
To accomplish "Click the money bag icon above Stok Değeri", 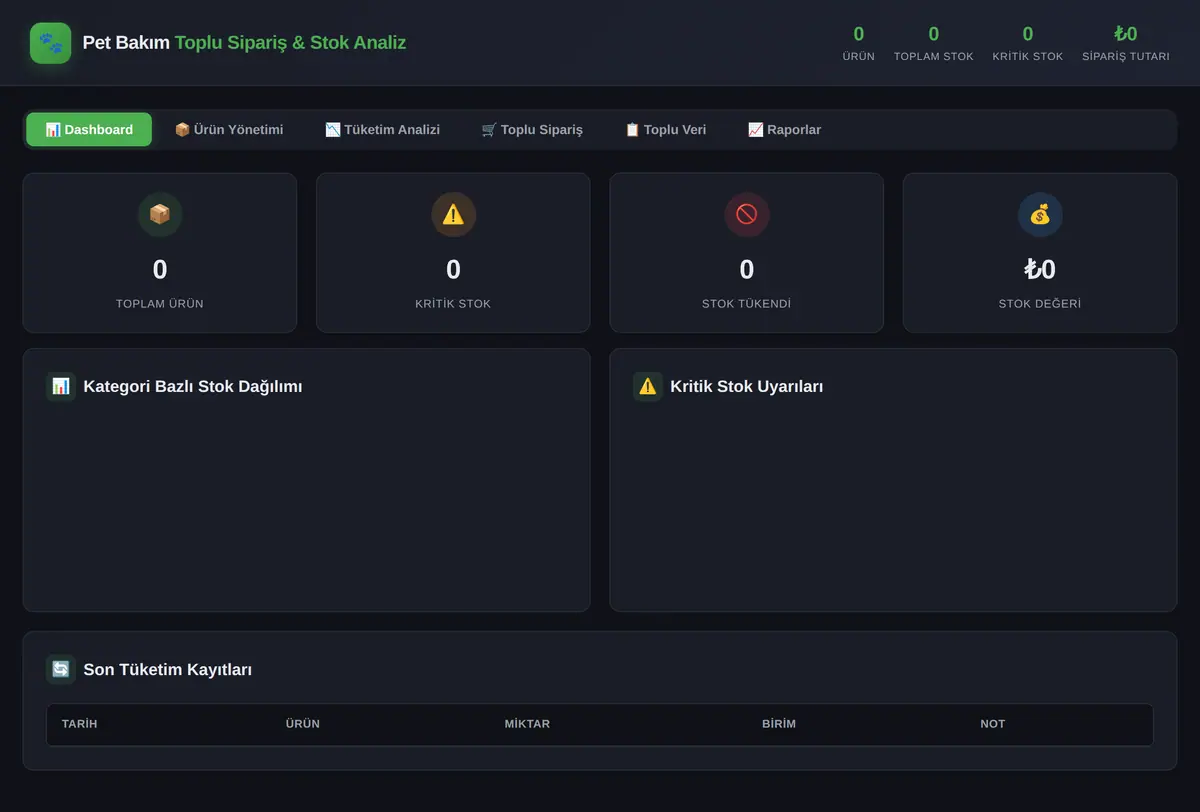I will 1040,214.
